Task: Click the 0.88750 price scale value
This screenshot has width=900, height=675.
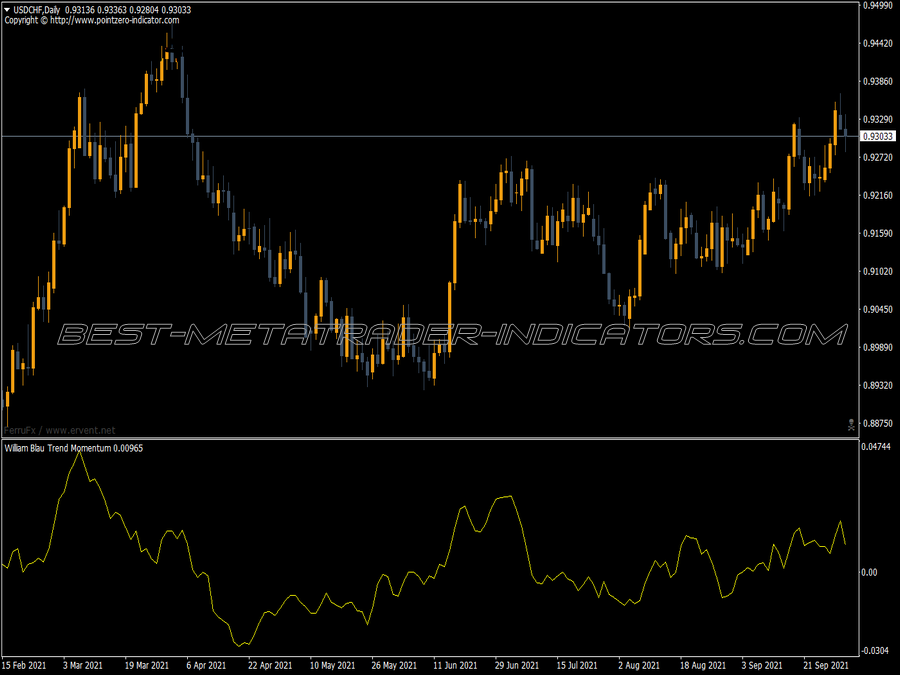Action: click(x=878, y=423)
